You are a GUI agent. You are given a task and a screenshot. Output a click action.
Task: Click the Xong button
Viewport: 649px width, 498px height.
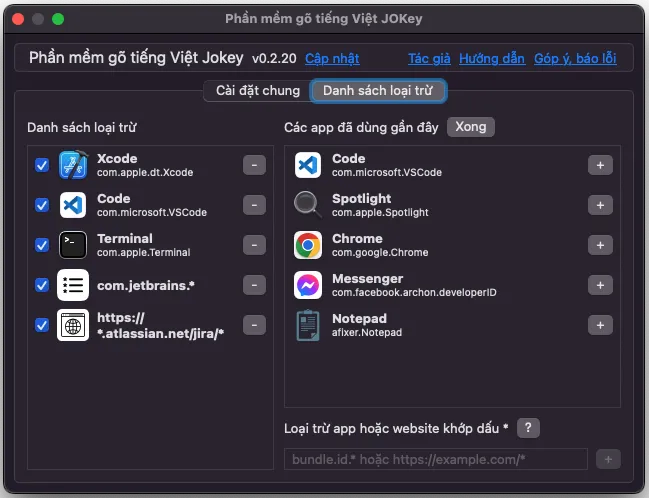(471, 127)
